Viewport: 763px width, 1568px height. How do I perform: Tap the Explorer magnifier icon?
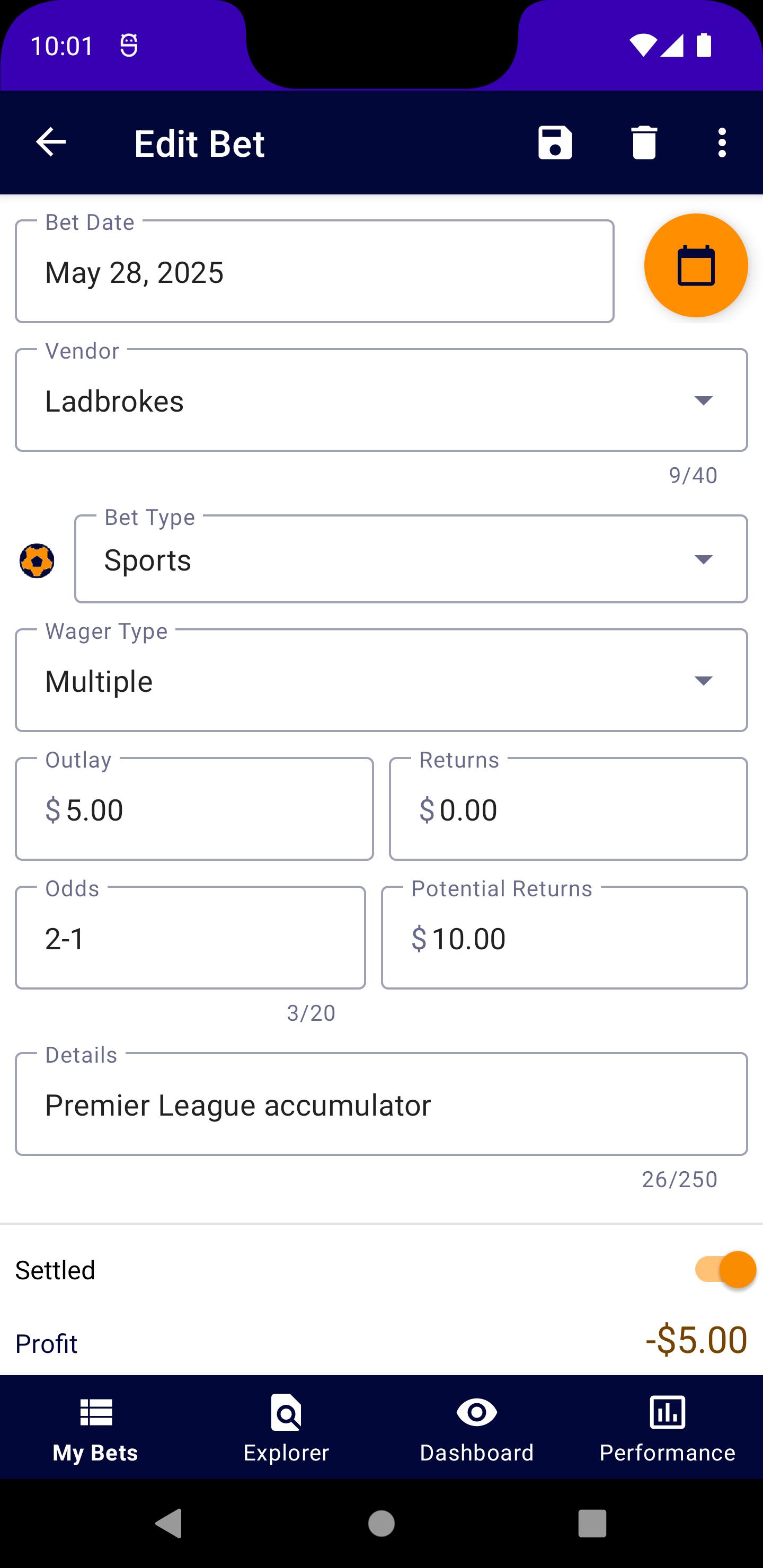pyautogui.click(x=286, y=1412)
